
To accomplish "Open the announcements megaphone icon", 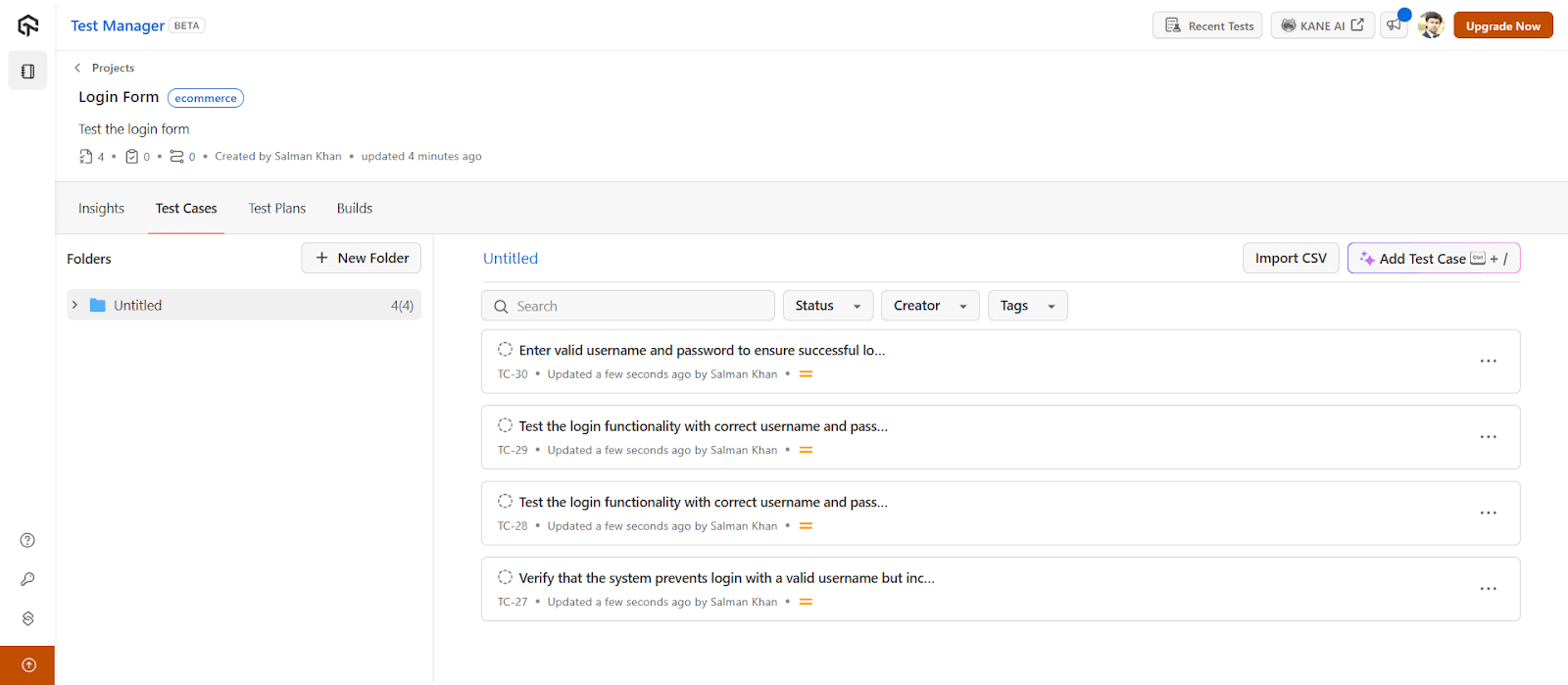I will pos(1394,25).
